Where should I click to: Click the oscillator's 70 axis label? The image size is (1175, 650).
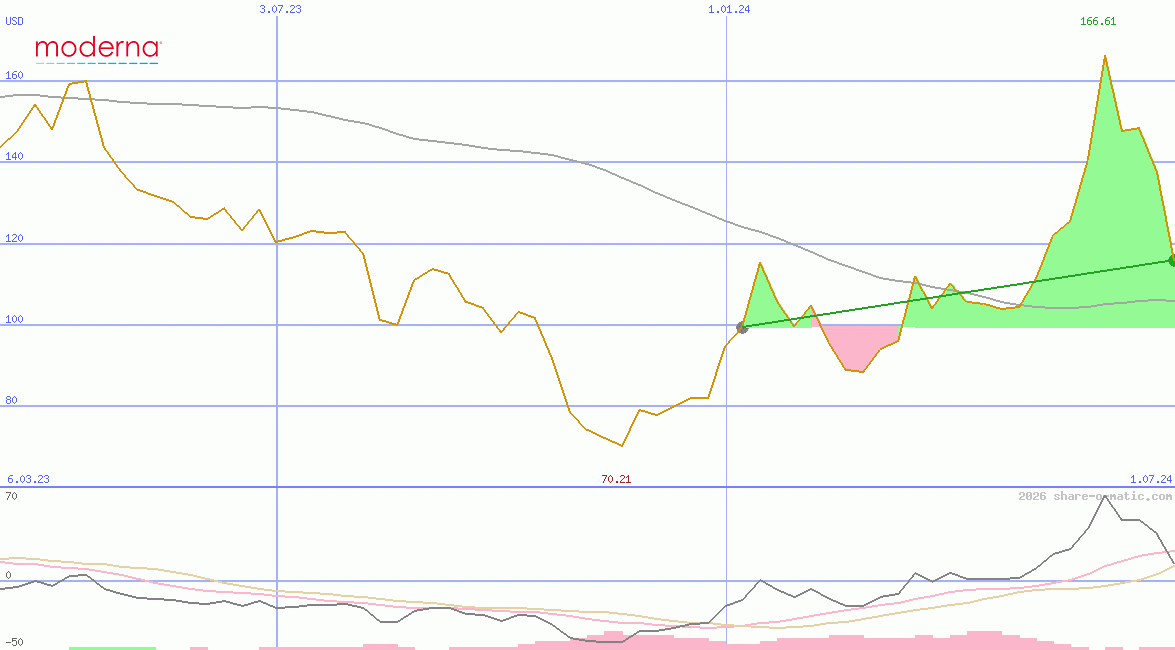pos(11,495)
